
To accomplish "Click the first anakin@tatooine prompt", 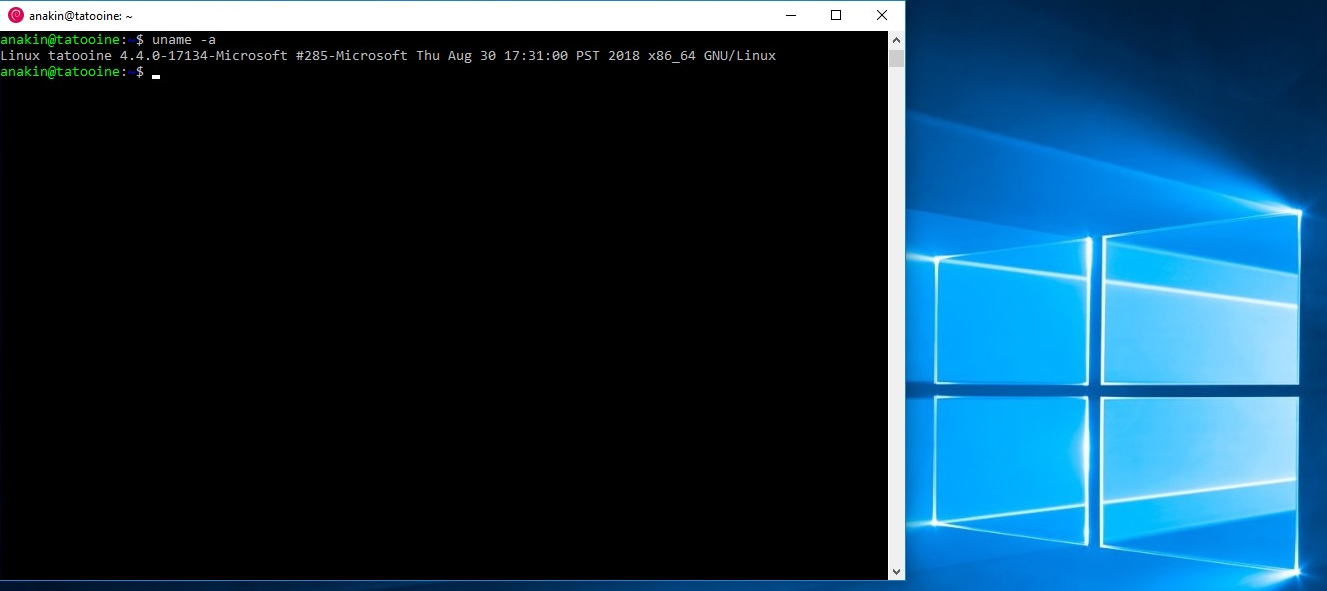I will tap(72, 40).
